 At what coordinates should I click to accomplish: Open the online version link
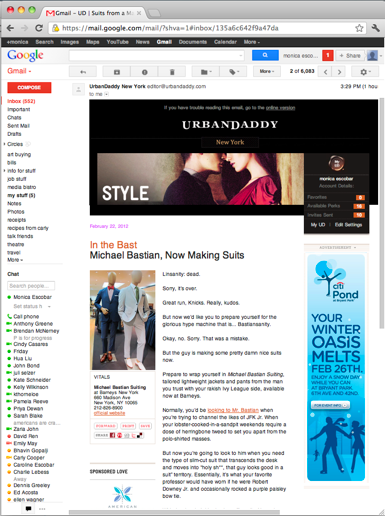click(280, 108)
